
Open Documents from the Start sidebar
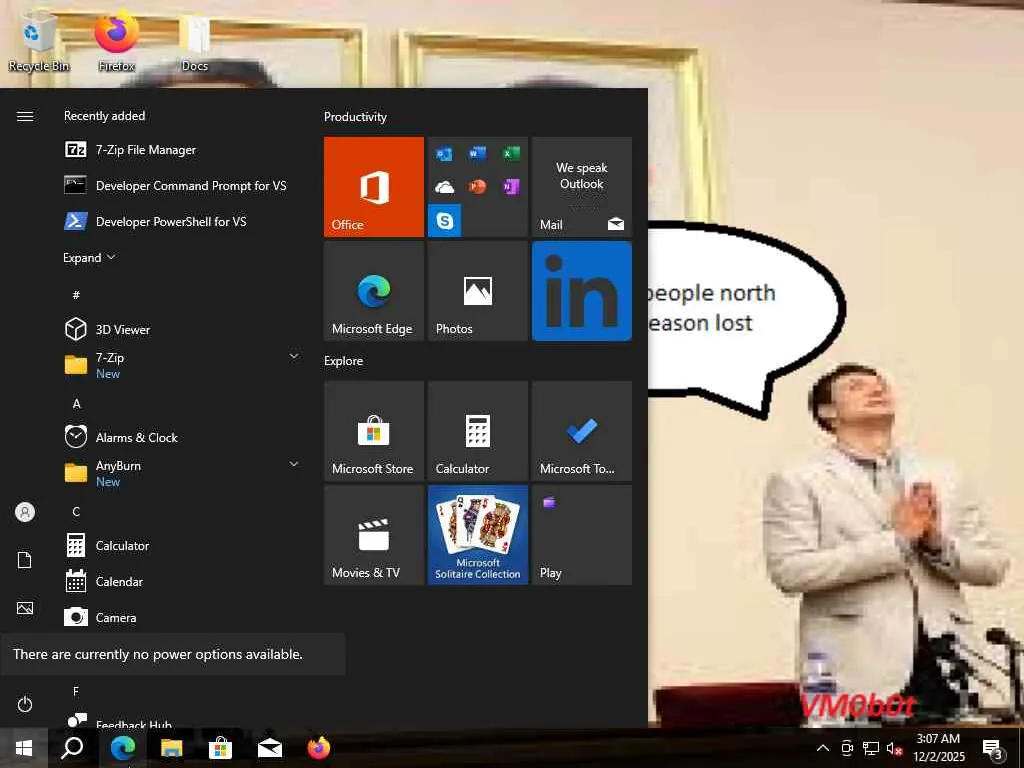point(25,560)
